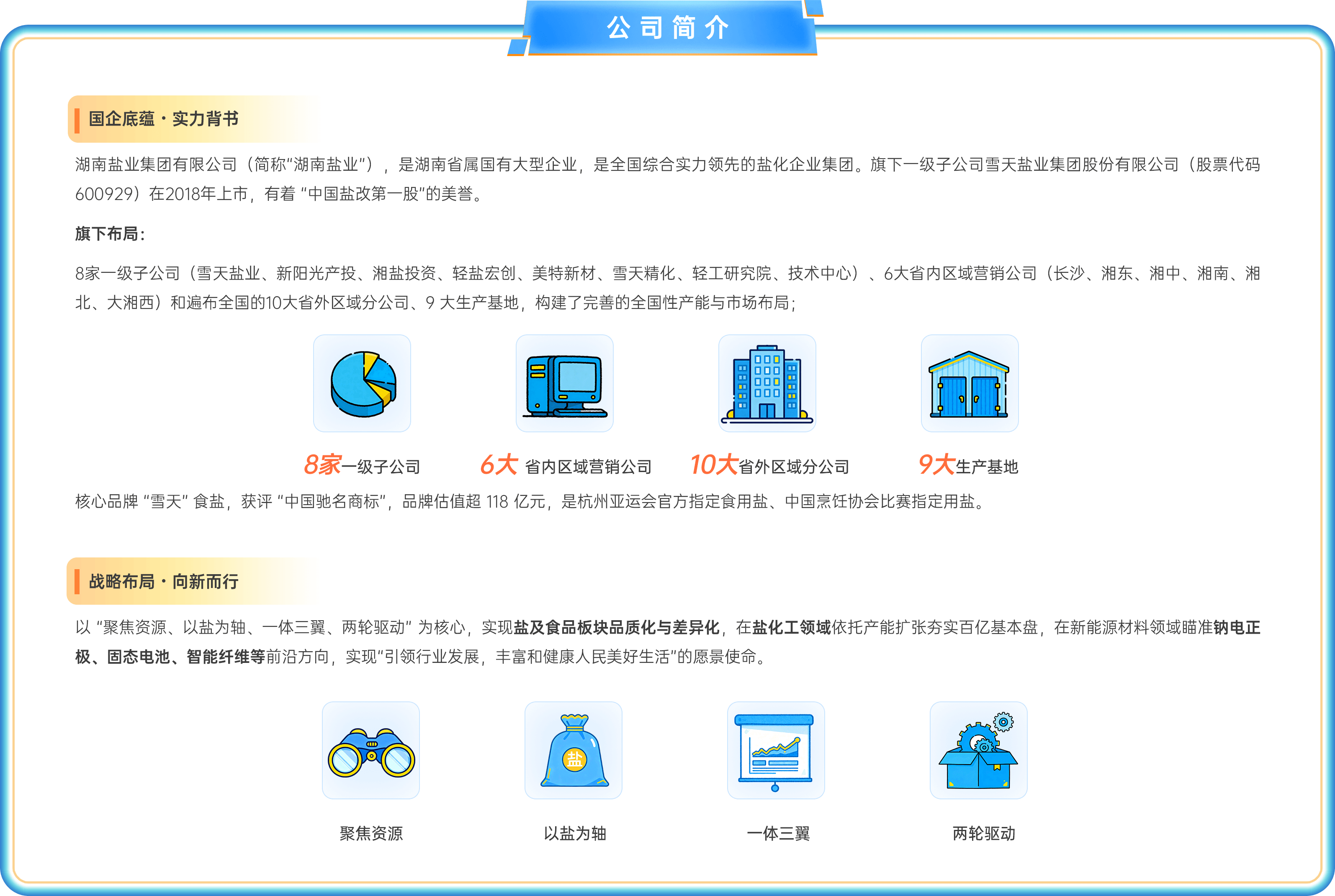Viewport: 1335px width, 896px height.
Task: Click the 10大省外区域分公司 label
Action: click(x=769, y=465)
